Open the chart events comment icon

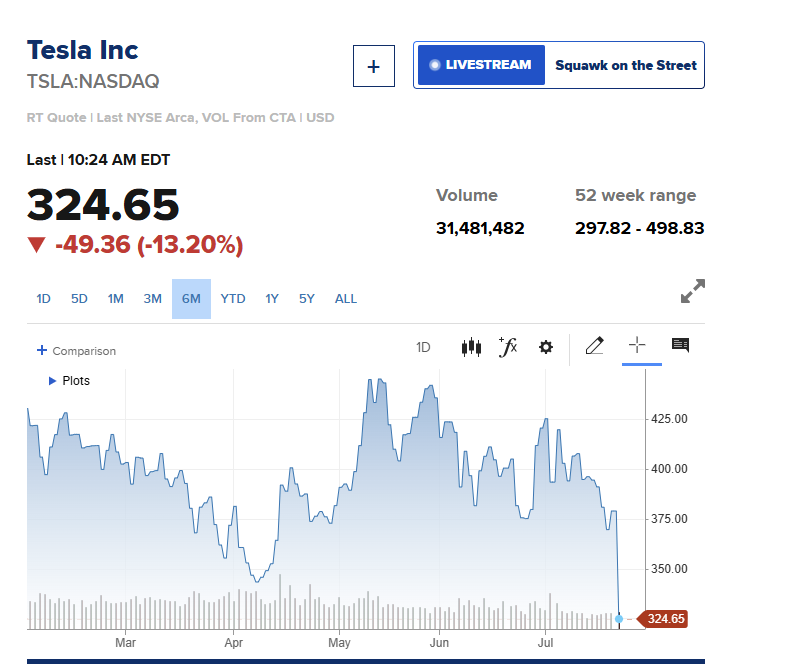tap(680, 345)
